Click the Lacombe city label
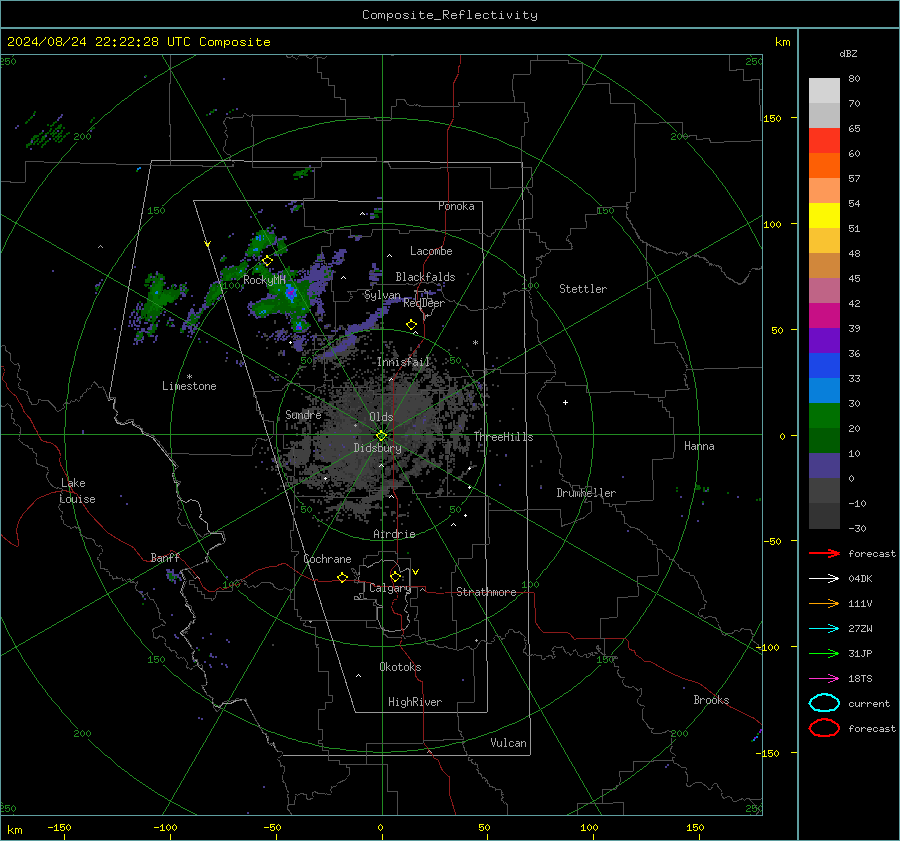The image size is (900, 841). 431,251
